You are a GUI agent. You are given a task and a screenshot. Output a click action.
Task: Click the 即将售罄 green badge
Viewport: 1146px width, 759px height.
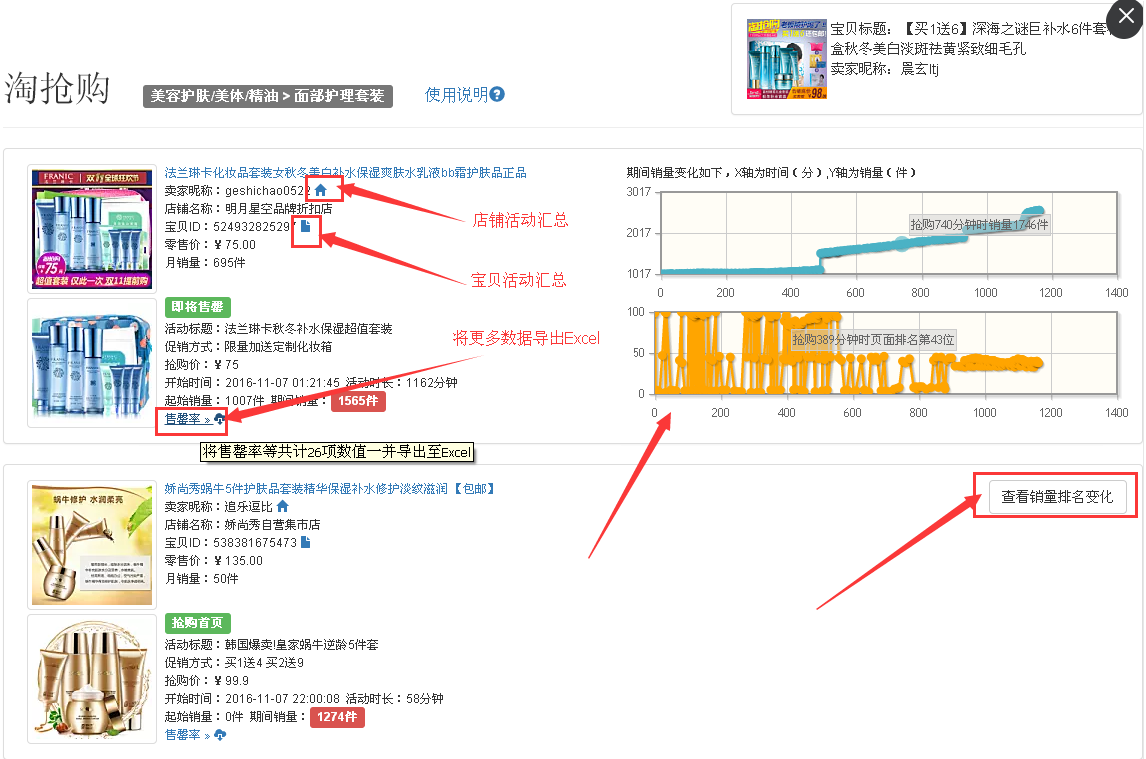point(197,307)
